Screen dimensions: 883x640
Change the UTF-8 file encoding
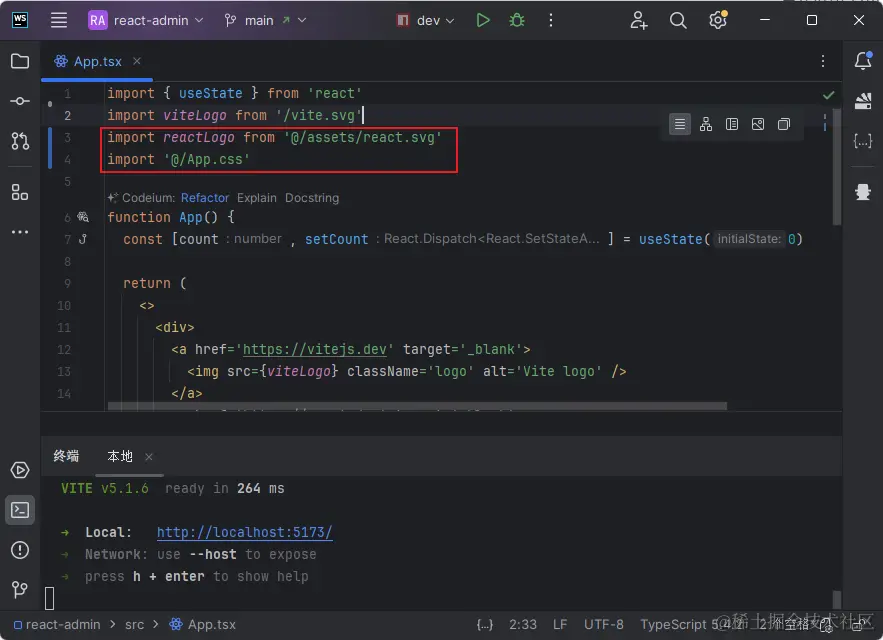(604, 624)
